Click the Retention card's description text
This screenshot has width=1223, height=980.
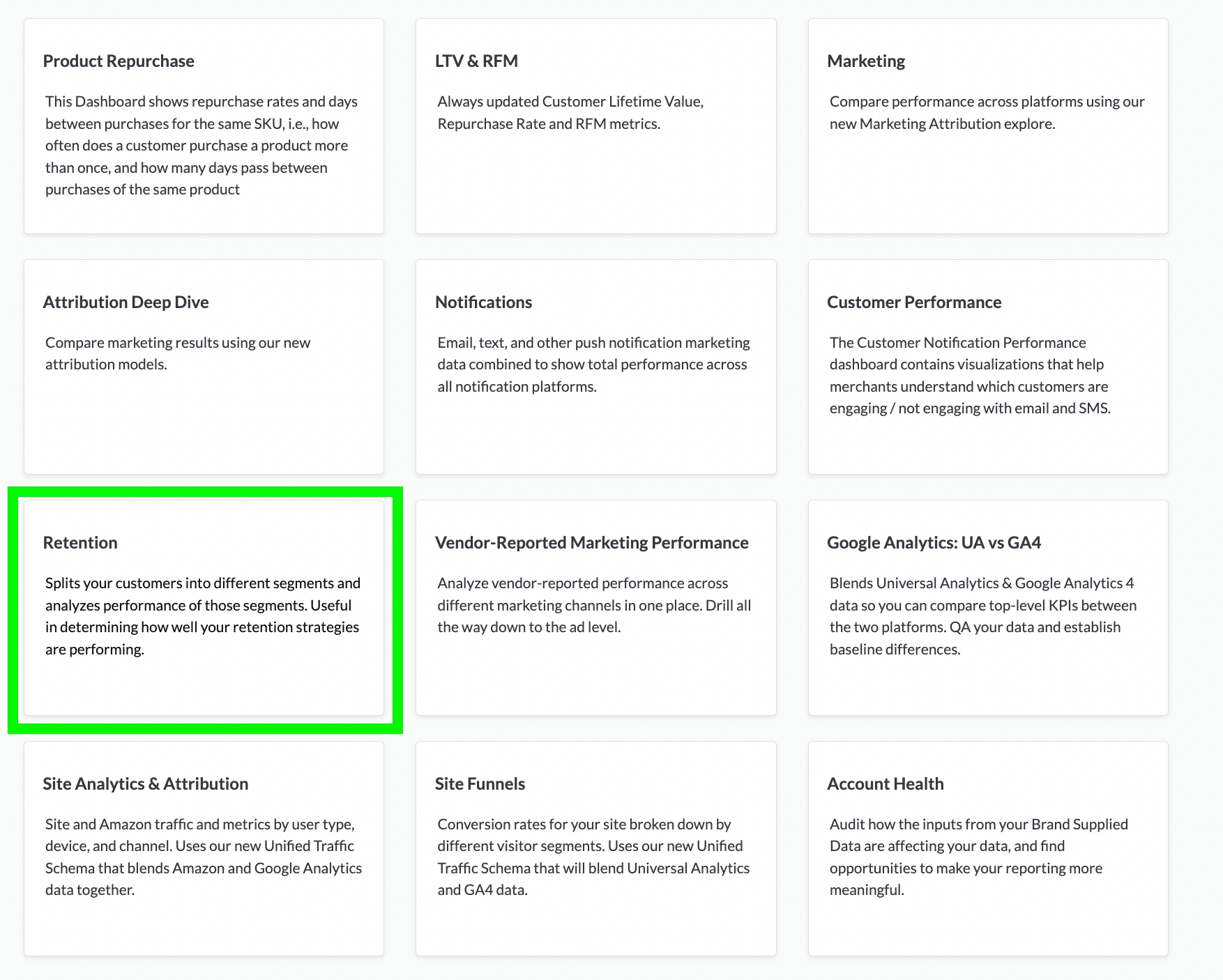tap(202, 616)
